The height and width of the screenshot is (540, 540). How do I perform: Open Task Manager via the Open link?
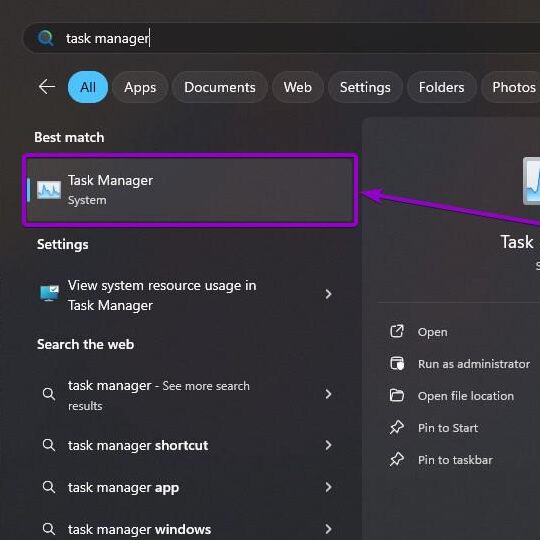point(433,332)
